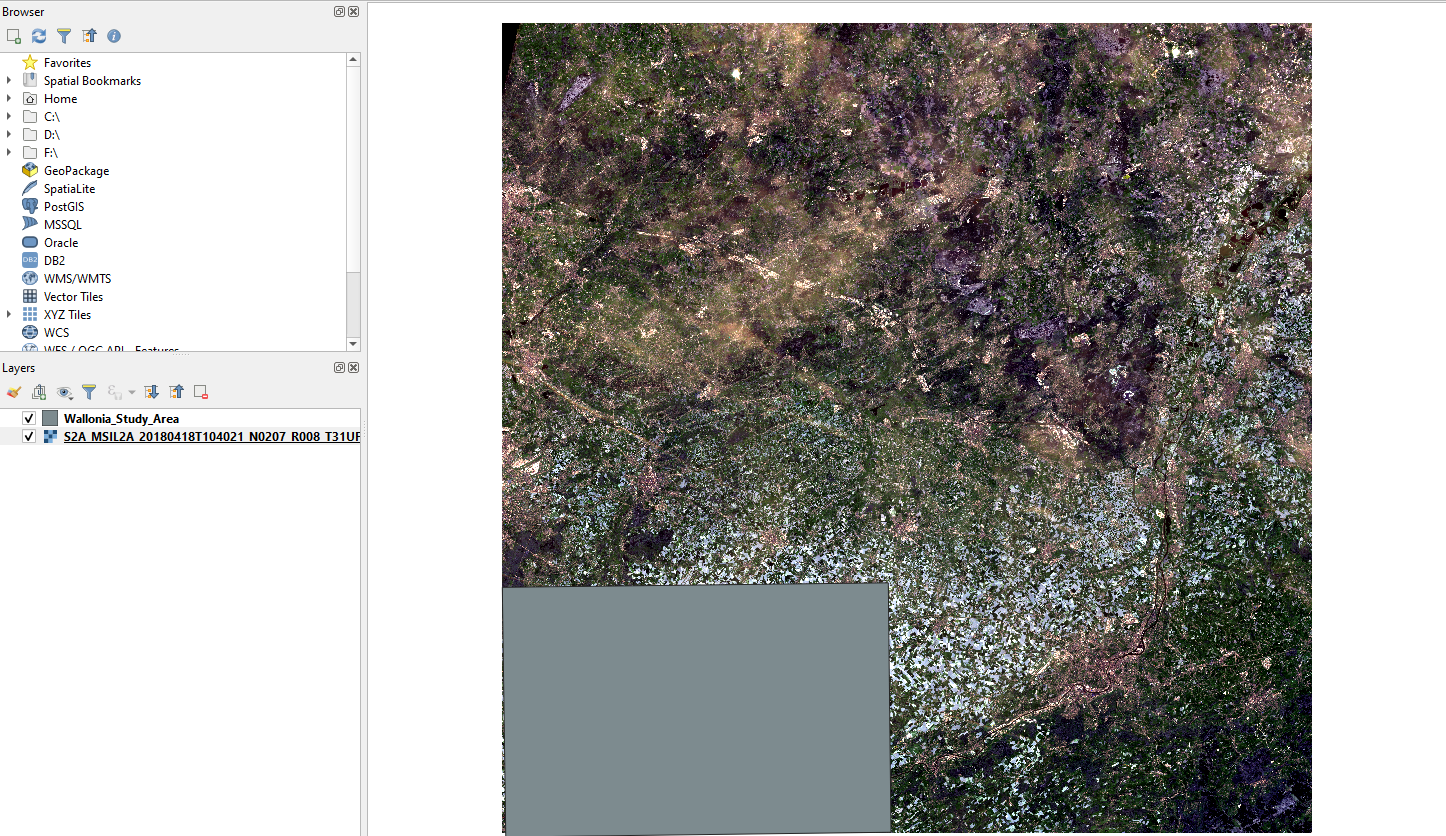Click the PostGIS elephant icon

point(30,207)
